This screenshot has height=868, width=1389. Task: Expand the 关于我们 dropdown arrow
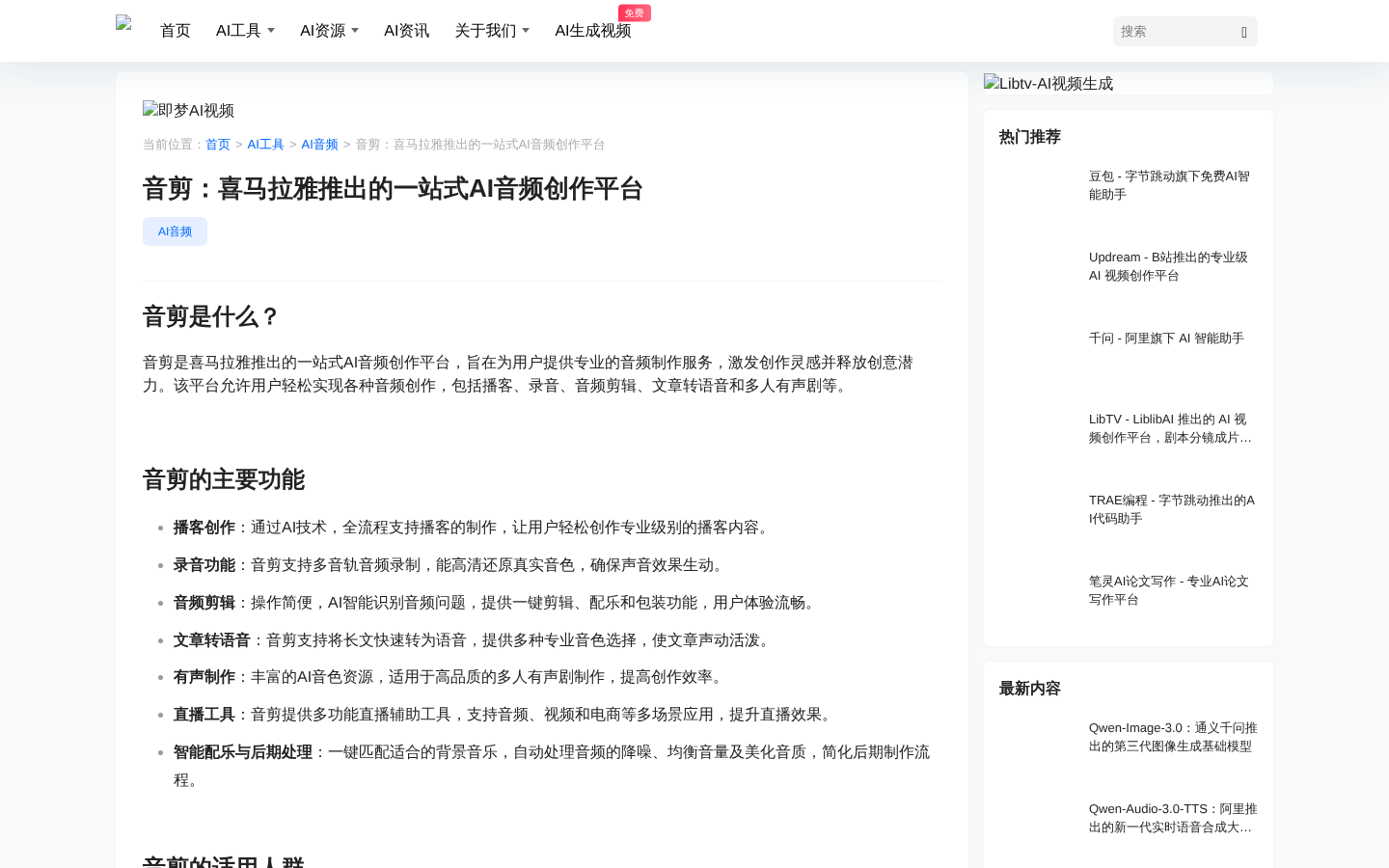[x=526, y=31]
